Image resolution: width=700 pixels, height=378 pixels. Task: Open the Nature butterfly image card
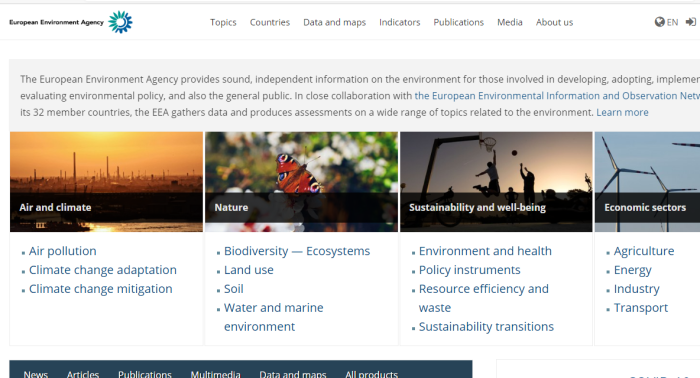click(301, 182)
